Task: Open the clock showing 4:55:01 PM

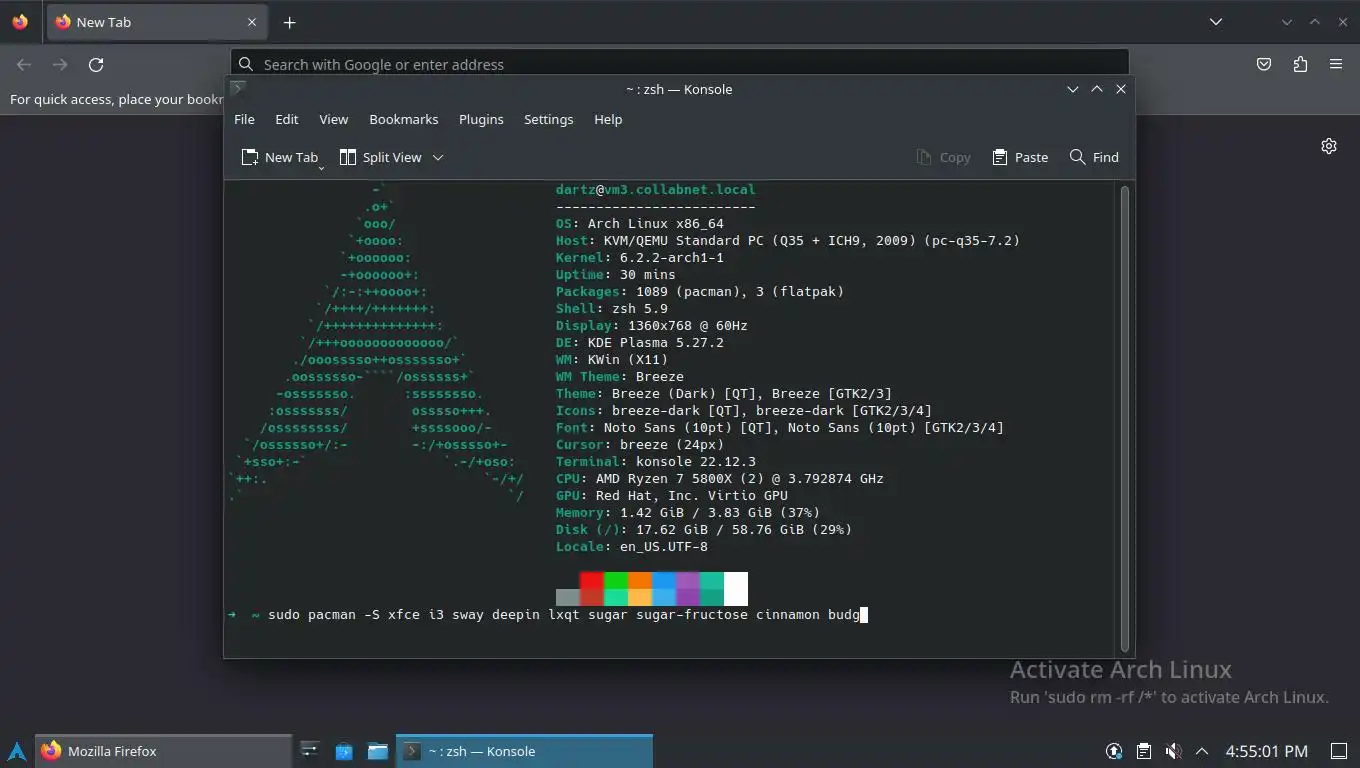Action: pos(1266,751)
